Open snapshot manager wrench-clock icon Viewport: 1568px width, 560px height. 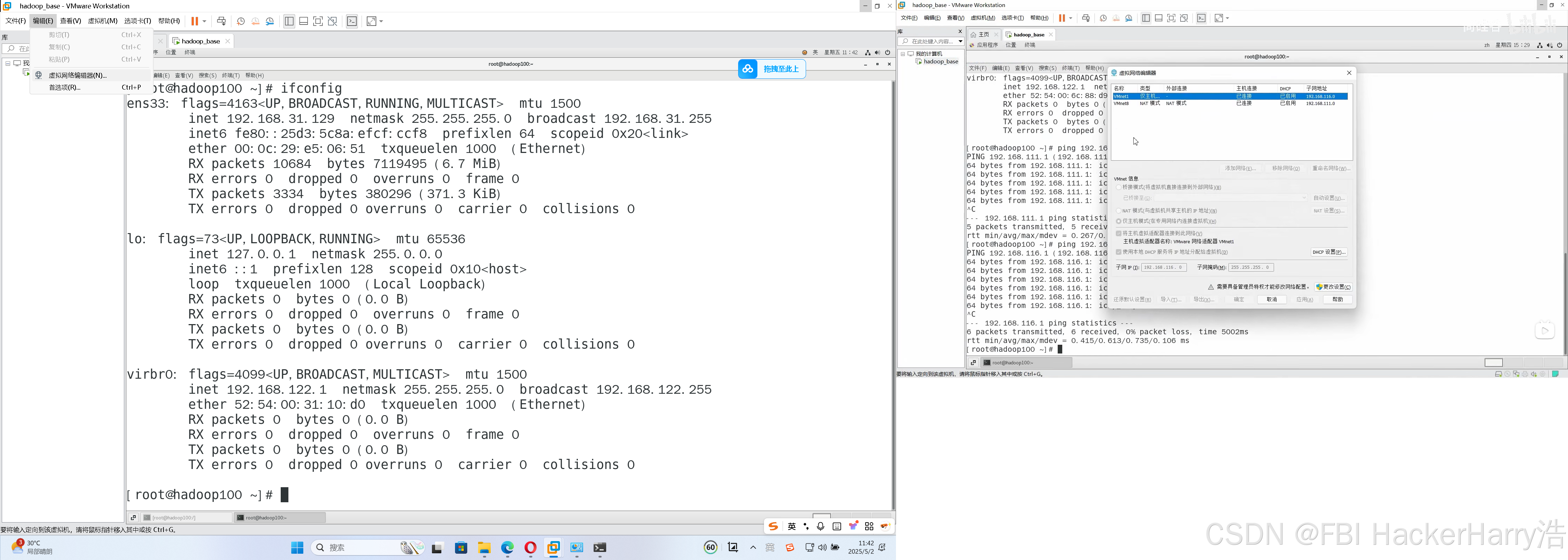point(270,21)
